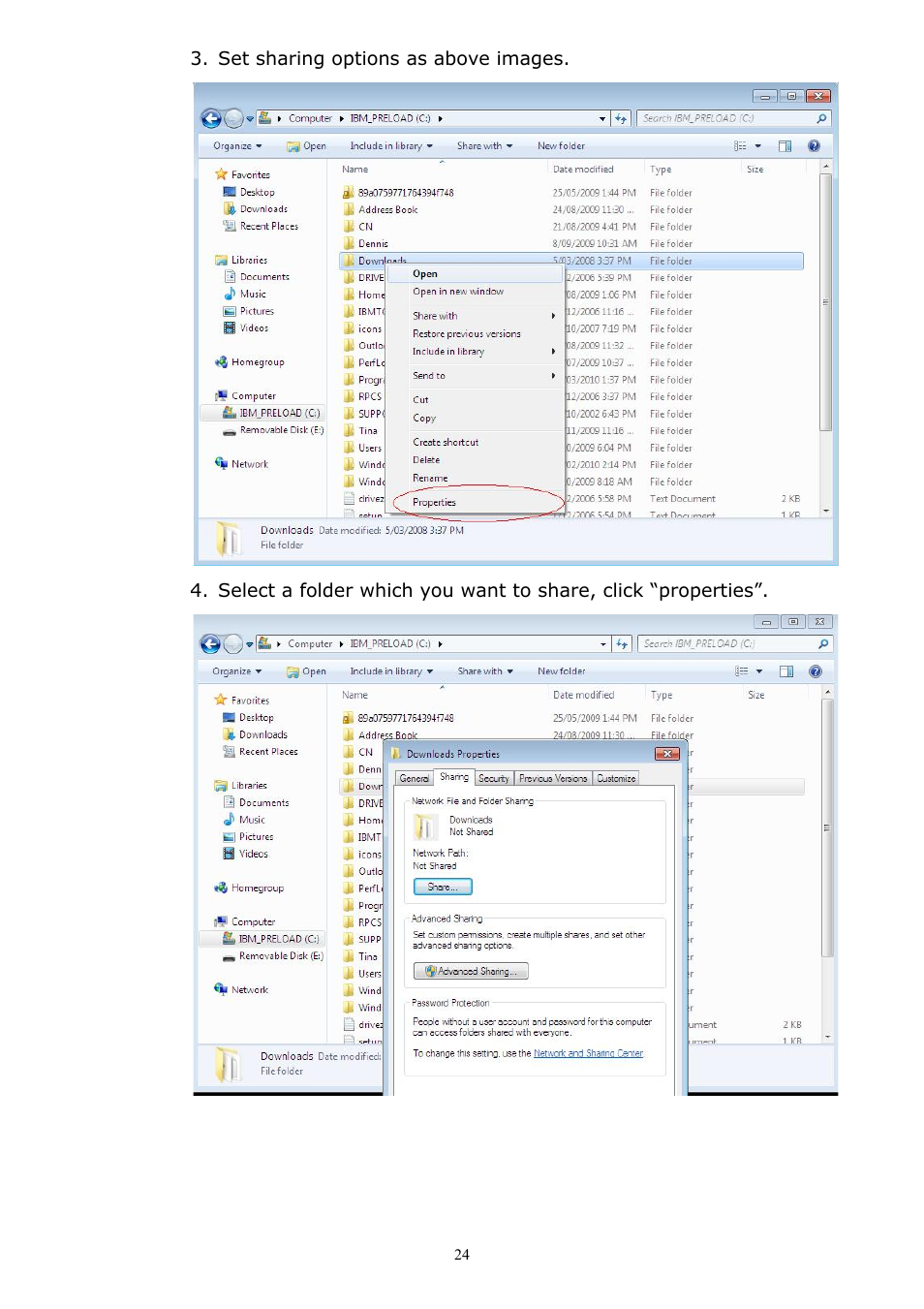Choose Open in new window in the context menu
Screen dimensions: 924x1309
[458, 292]
